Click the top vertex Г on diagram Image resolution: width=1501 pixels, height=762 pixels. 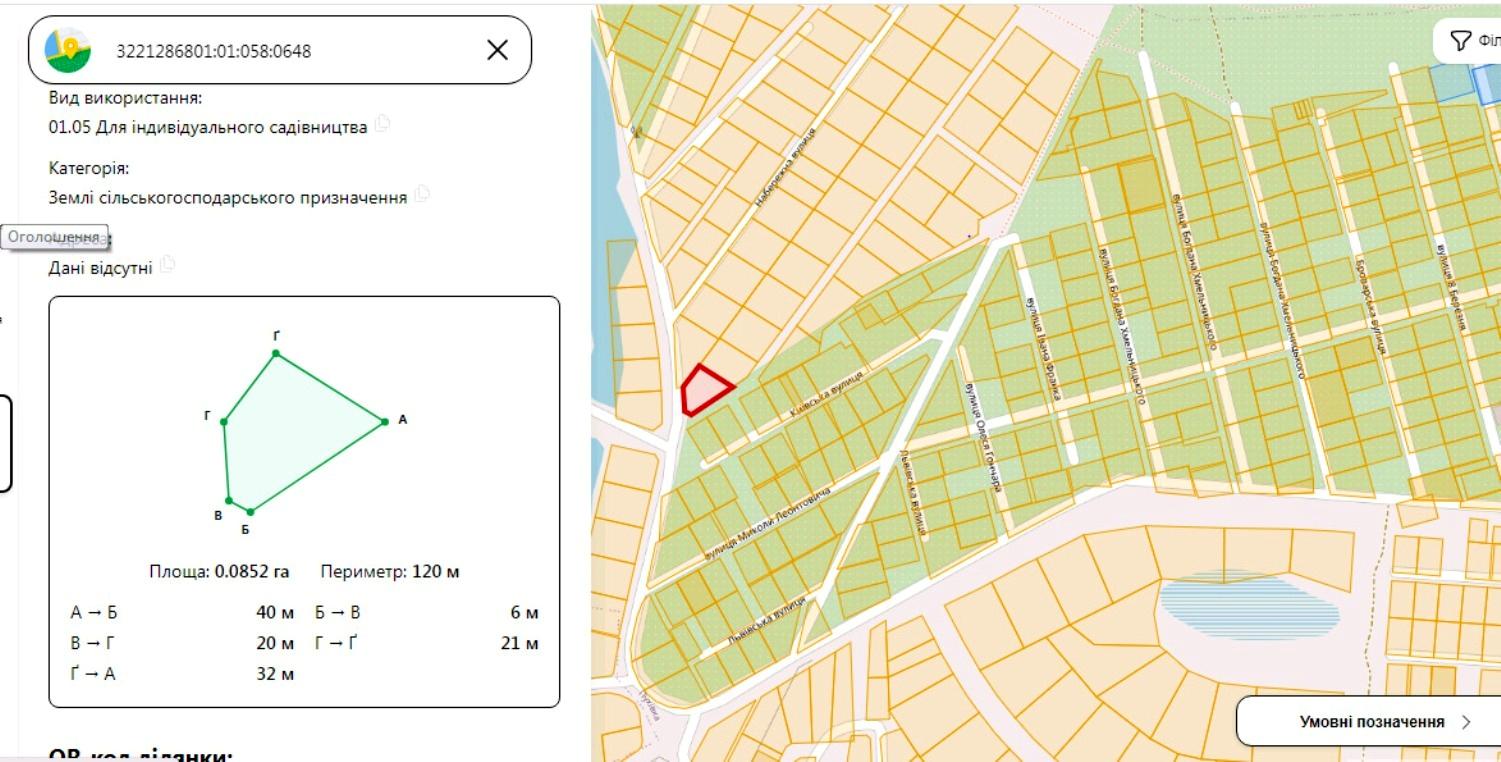click(x=276, y=353)
